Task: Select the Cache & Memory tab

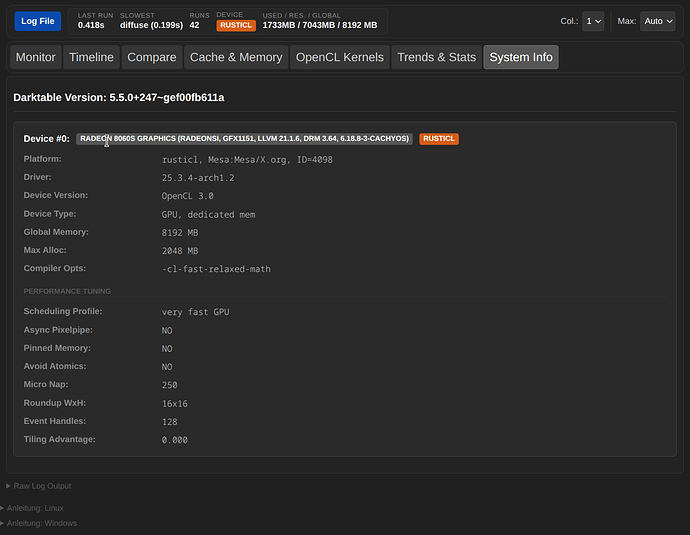Action: [x=236, y=58]
